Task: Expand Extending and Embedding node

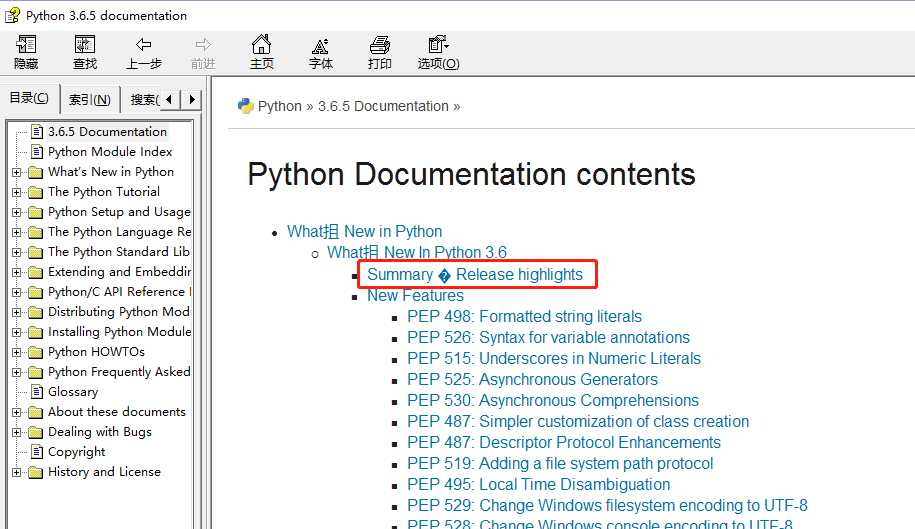Action: 16,272
